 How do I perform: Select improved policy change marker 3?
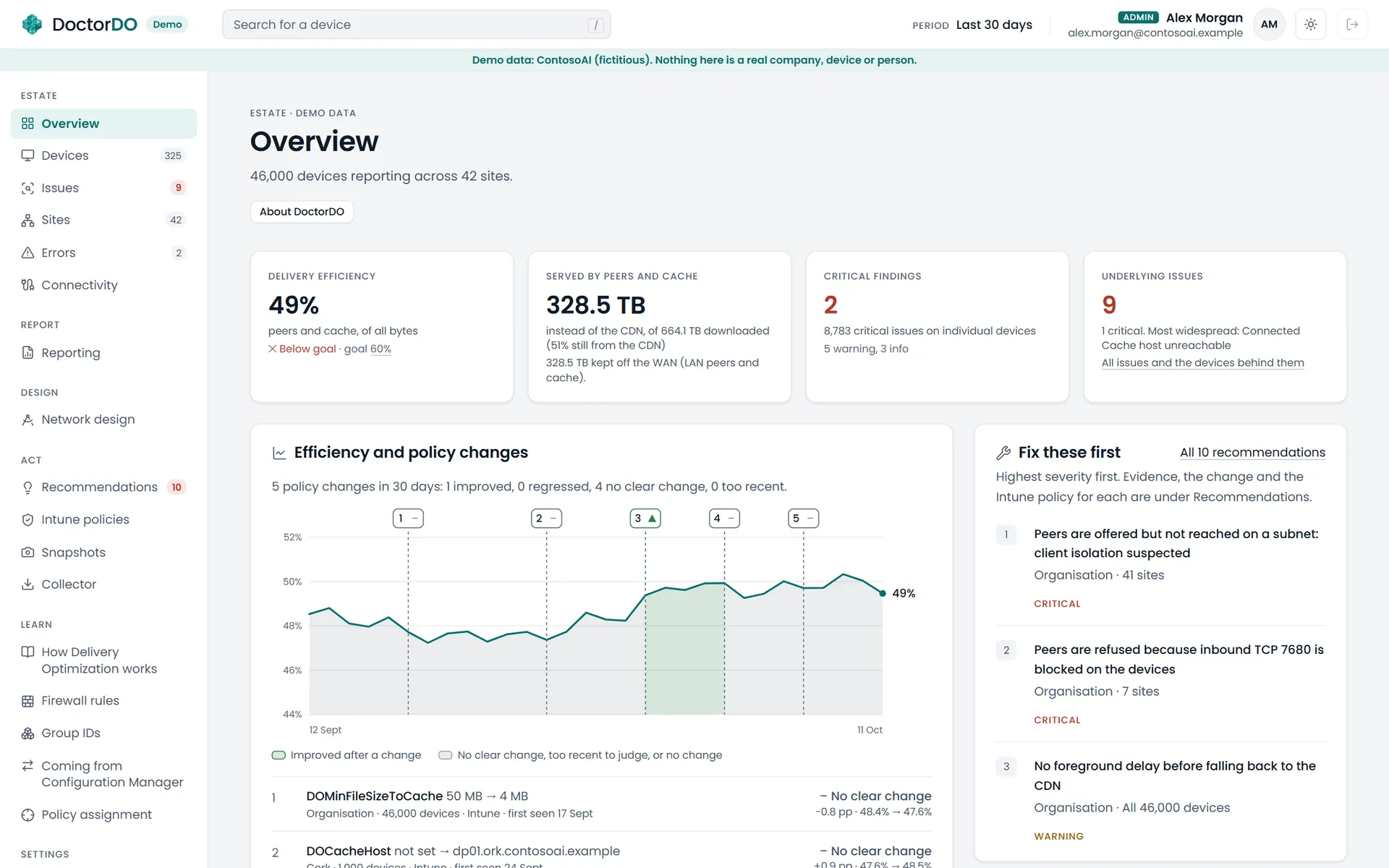coord(645,519)
